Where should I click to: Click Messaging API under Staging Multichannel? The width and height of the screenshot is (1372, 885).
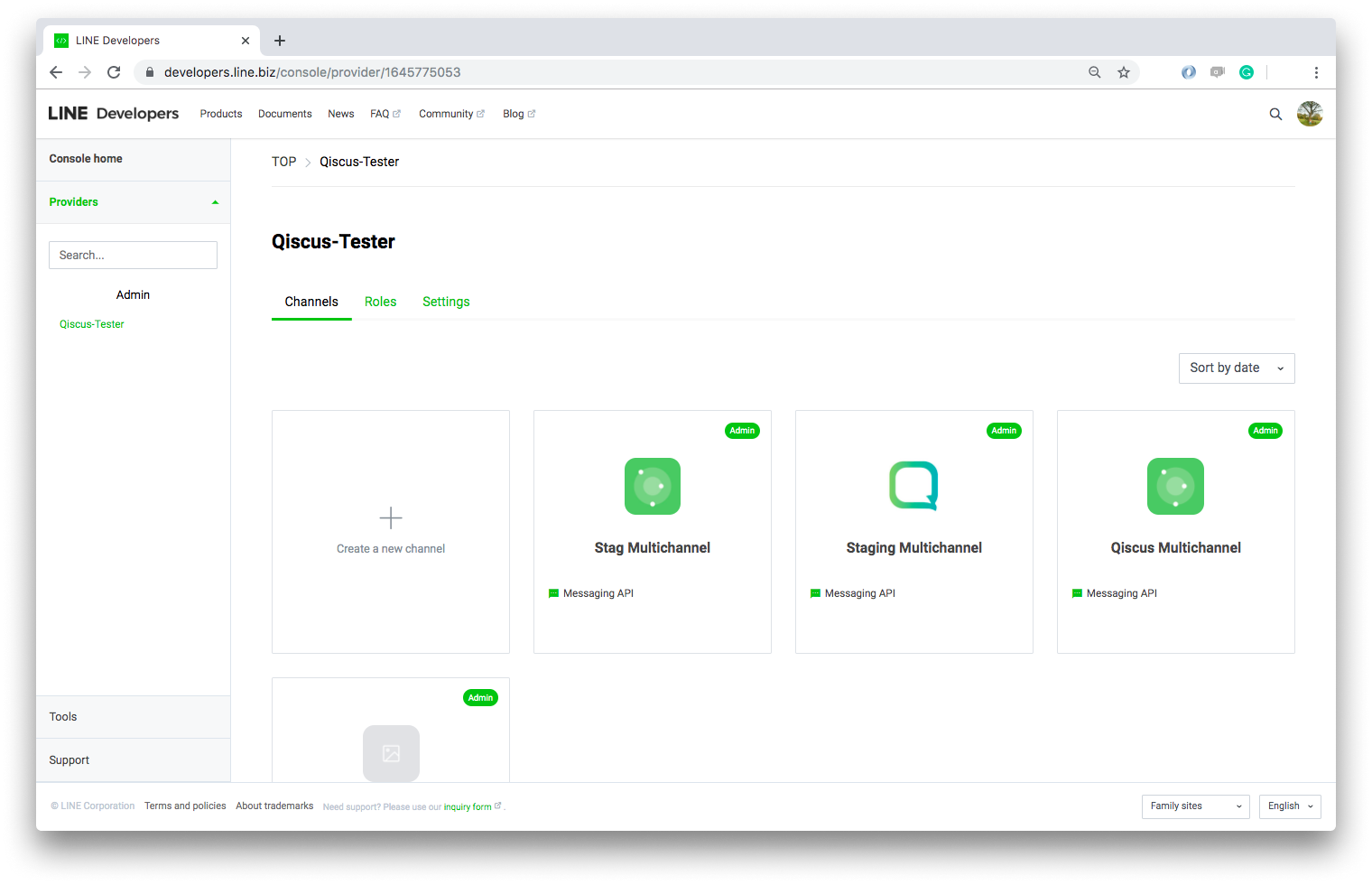tap(853, 593)
